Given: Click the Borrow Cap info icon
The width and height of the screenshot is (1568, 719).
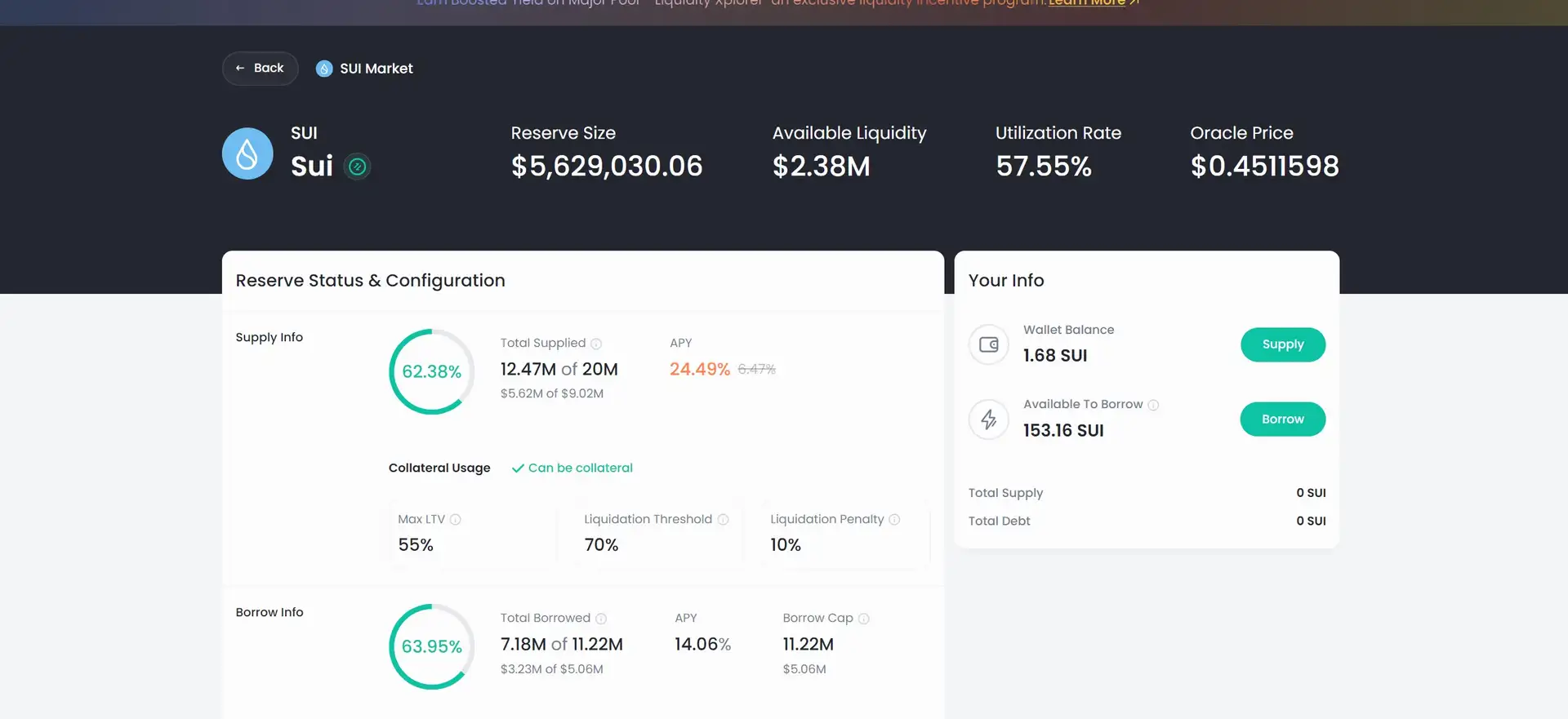Looking at the screenshot, I should click(864, 619).
